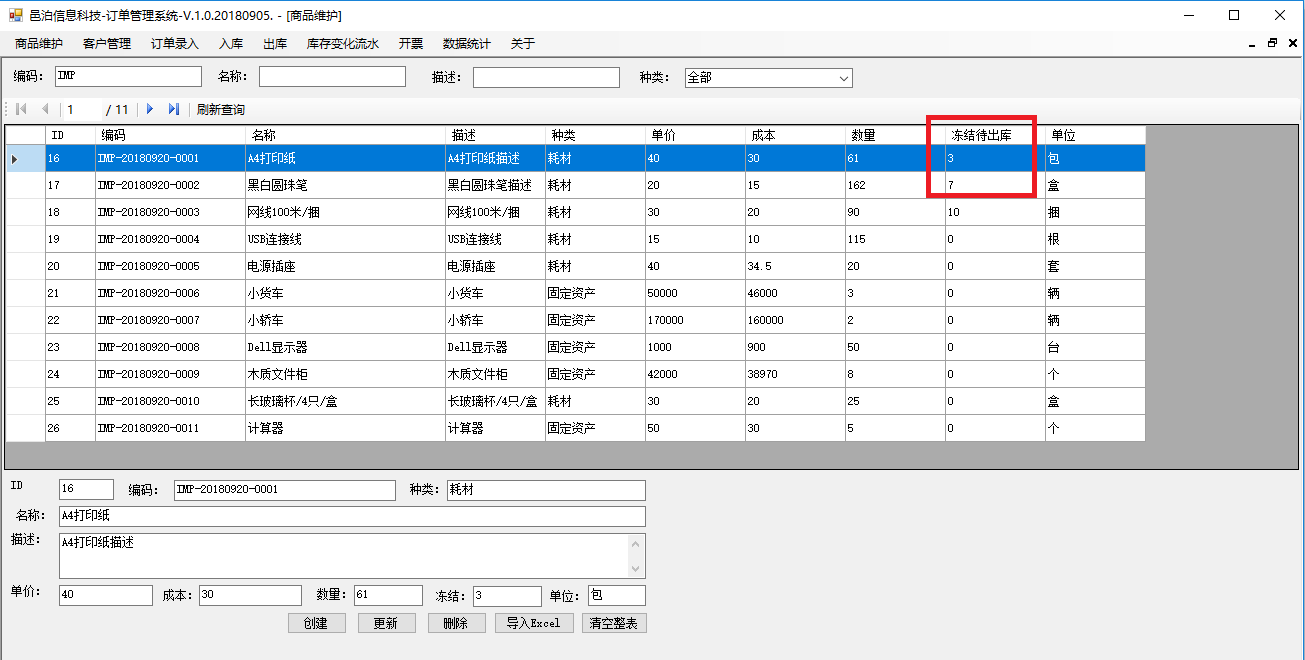Click the detail 编码 field IMP-20180920-0001

click(284, 490)
